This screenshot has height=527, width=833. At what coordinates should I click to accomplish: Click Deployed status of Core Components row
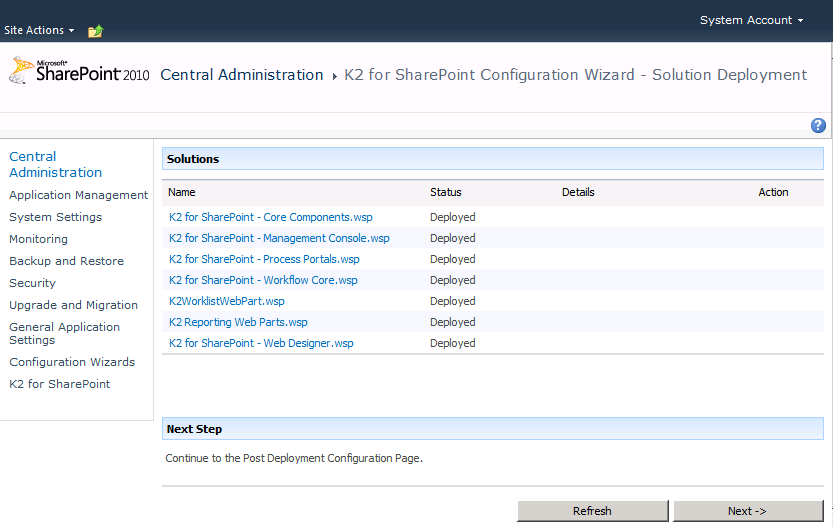(453, 217)
